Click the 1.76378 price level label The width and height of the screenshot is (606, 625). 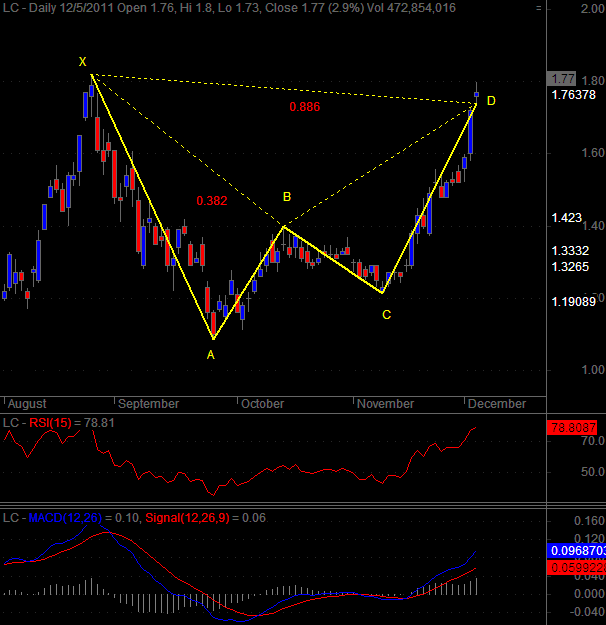(573, 95)
